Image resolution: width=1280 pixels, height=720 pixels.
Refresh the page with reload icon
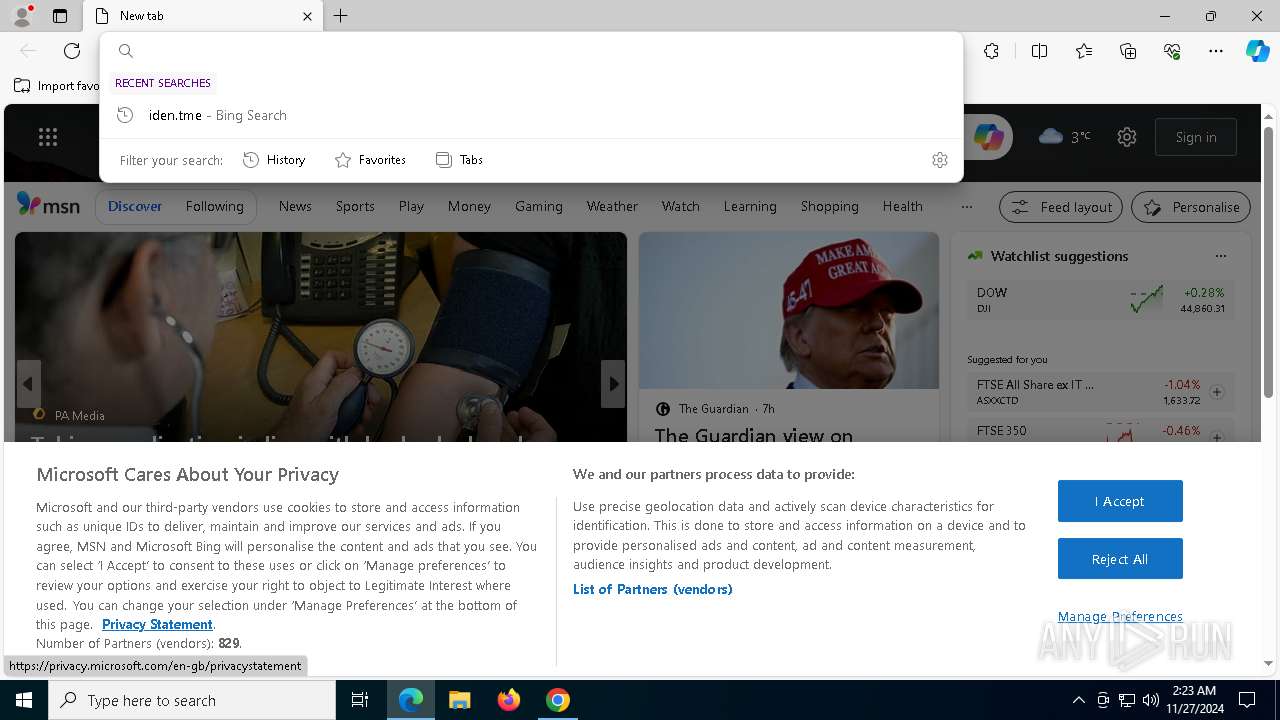(x=72, y=51)
